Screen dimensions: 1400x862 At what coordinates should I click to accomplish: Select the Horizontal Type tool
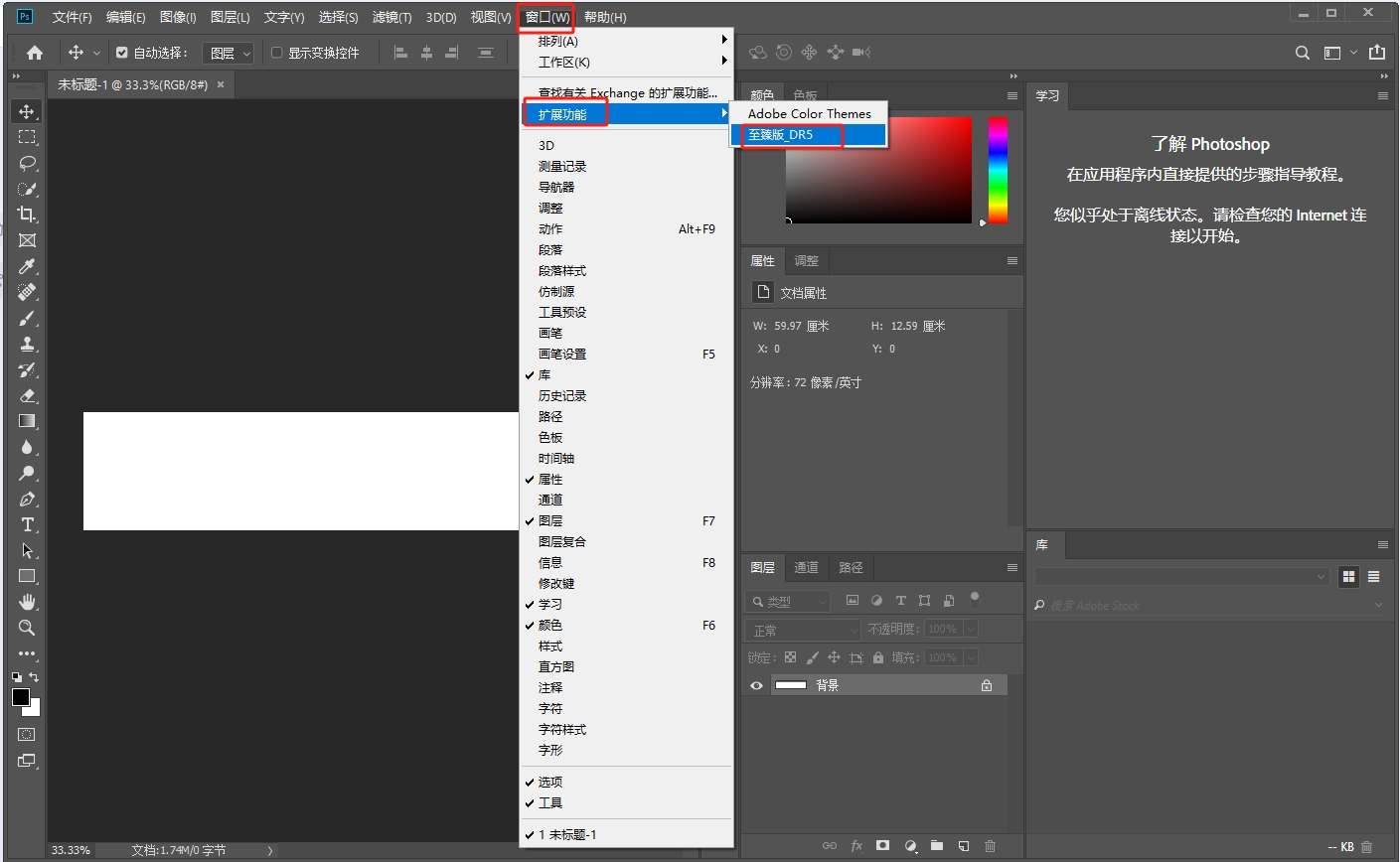27,524
